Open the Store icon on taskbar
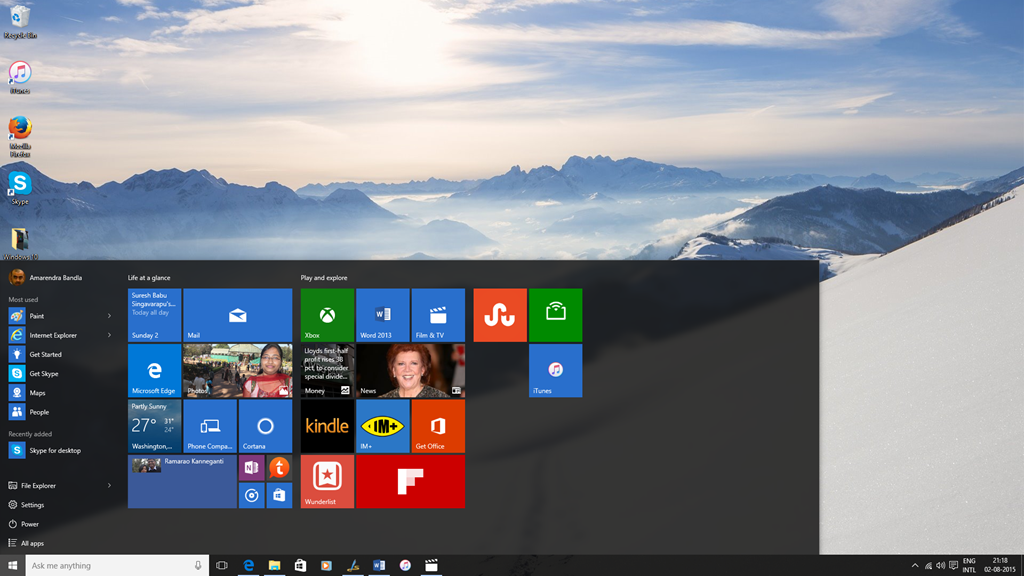 [x=300, y=566]
